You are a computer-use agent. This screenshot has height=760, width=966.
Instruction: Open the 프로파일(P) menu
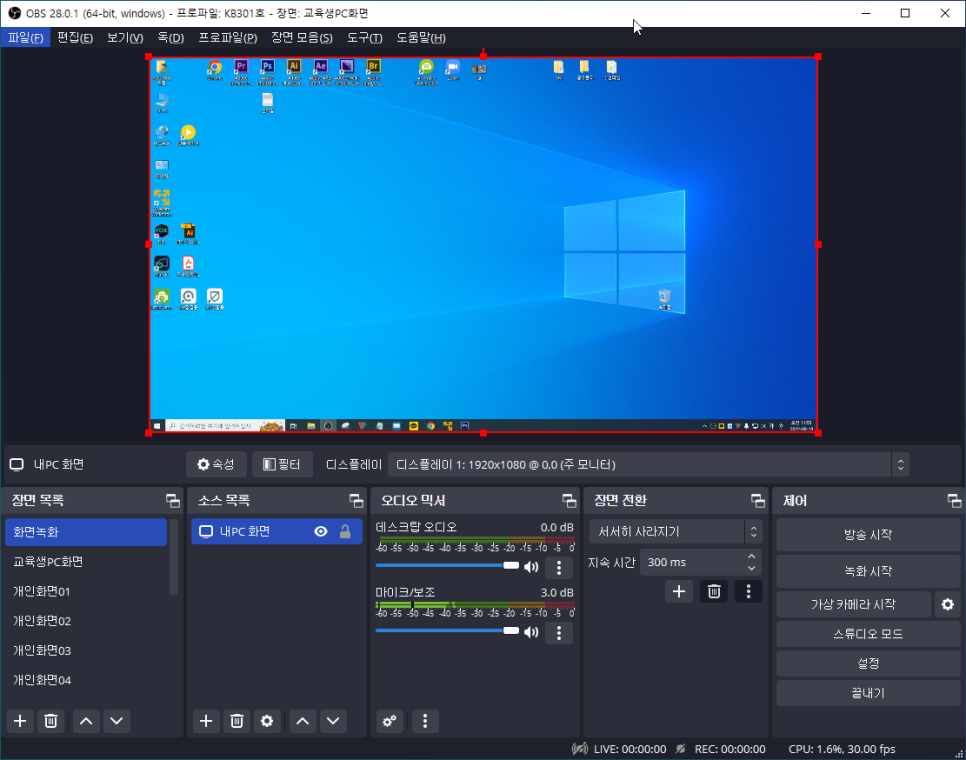pyautogui.click(x=228, y=38)
